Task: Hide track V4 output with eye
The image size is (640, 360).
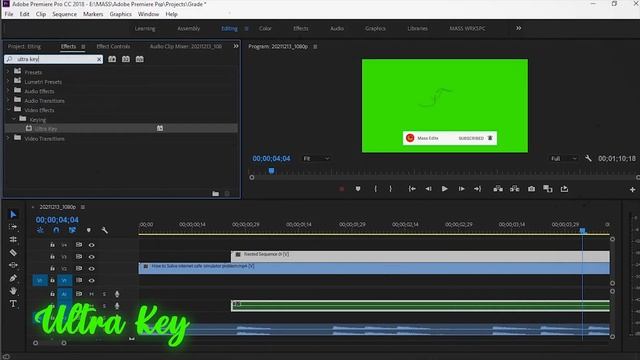Action: pos(91,245)
